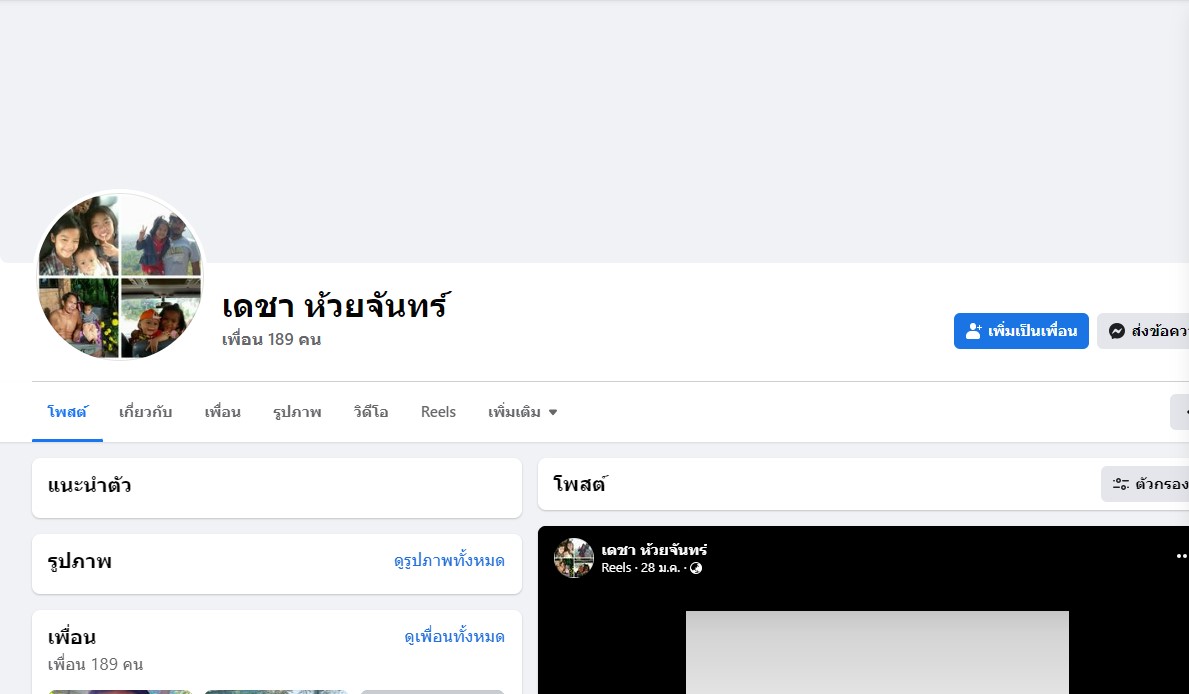1189x694 pixels.
Task: Go to the วิดีโอ tab
Action: coord(371,412)
